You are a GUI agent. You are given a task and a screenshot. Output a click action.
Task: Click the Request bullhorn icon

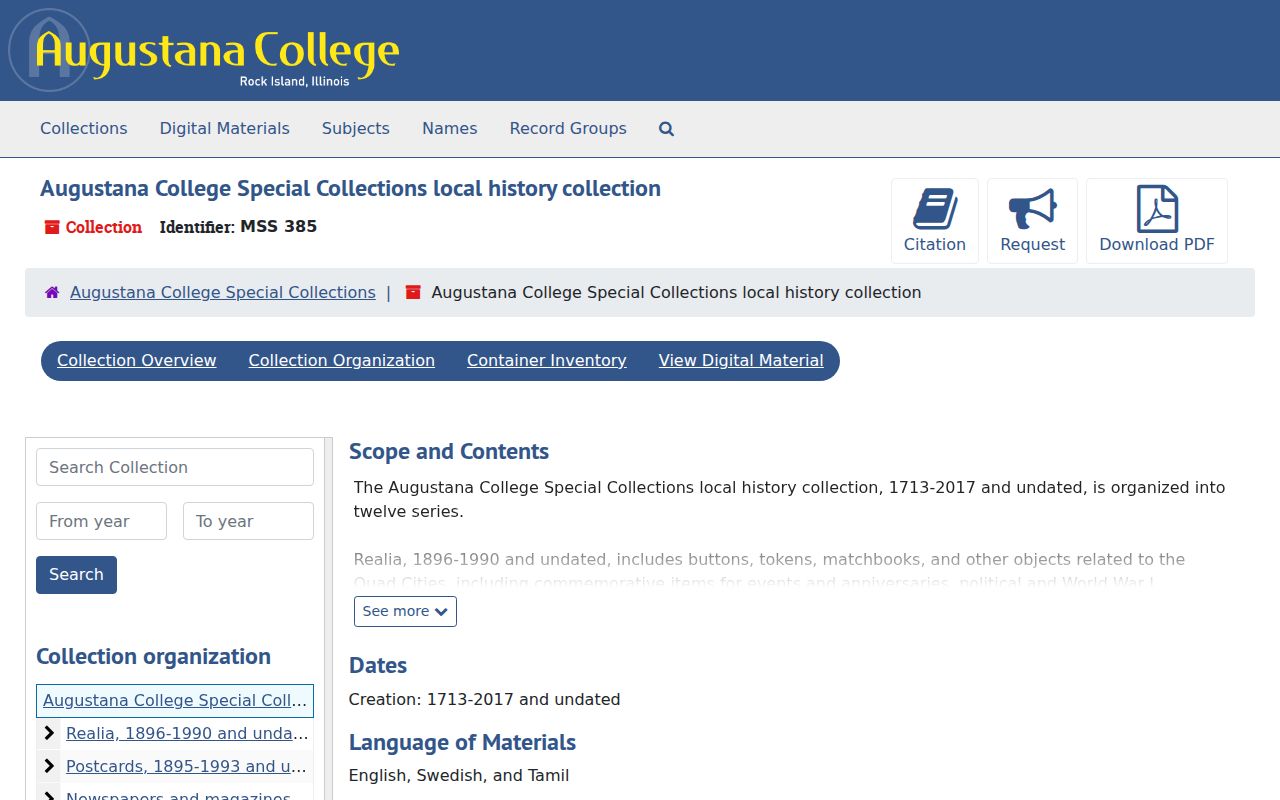click(x=1033, y=209)
